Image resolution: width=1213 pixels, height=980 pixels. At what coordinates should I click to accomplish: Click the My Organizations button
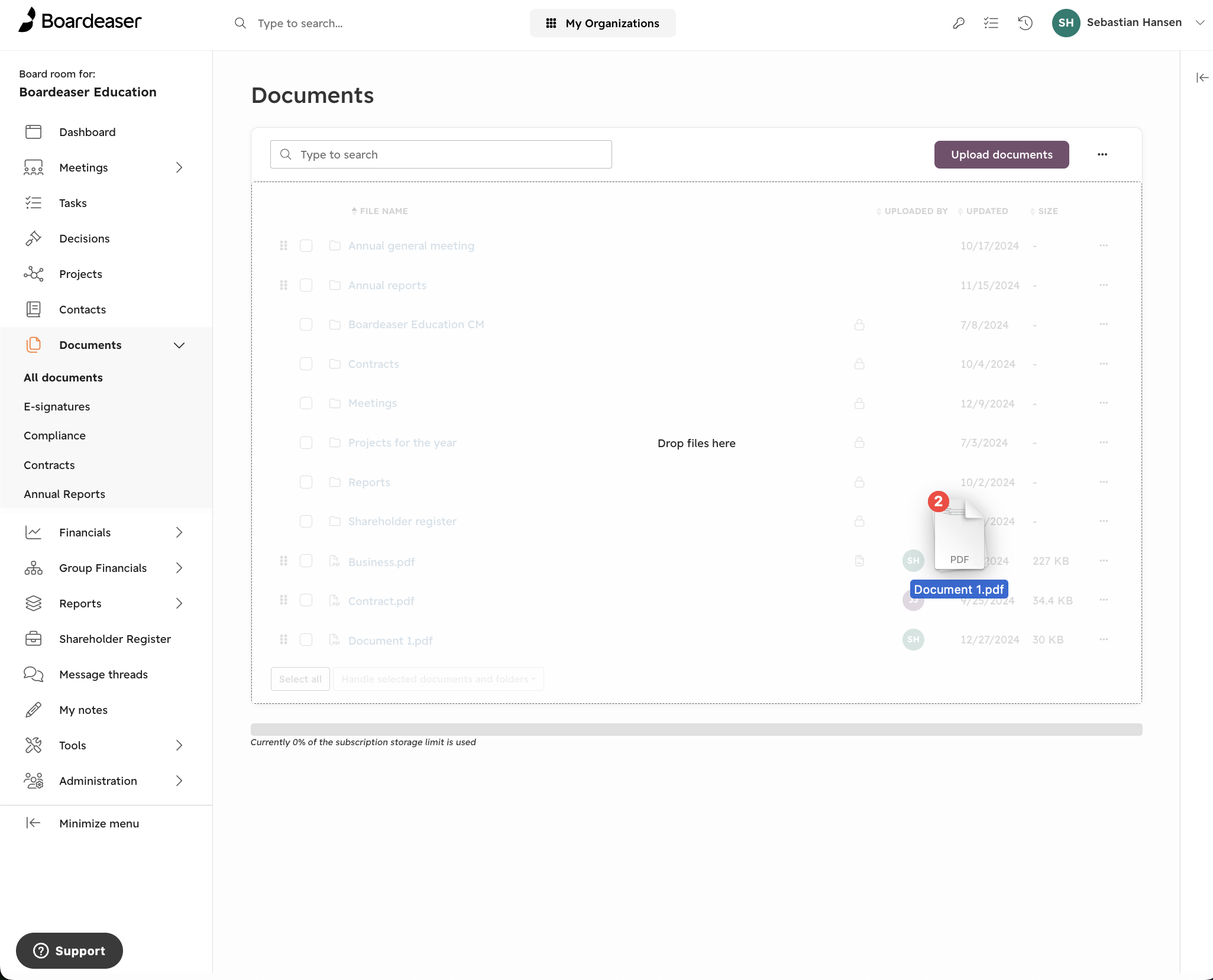603,23
